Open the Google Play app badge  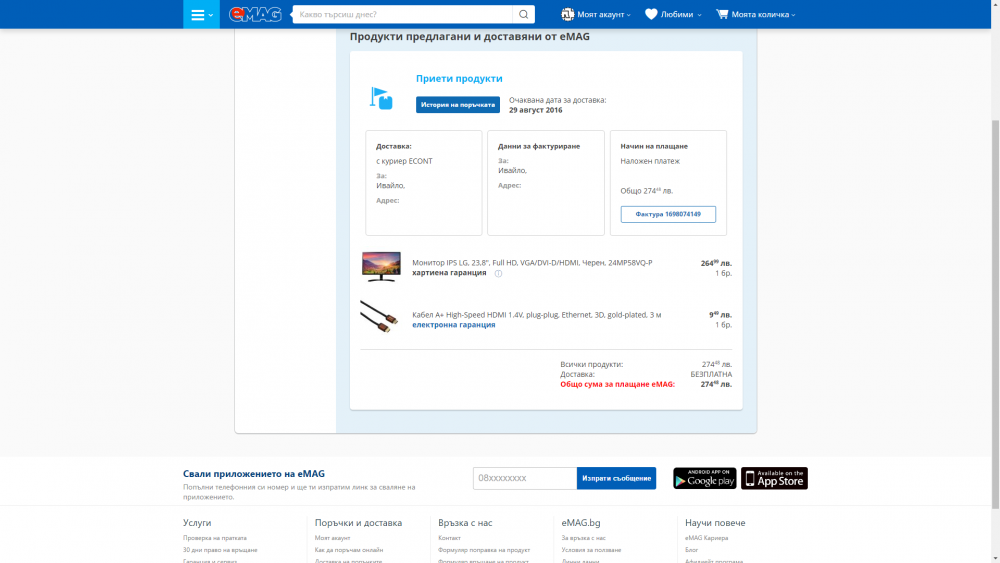tap(705, 478)
